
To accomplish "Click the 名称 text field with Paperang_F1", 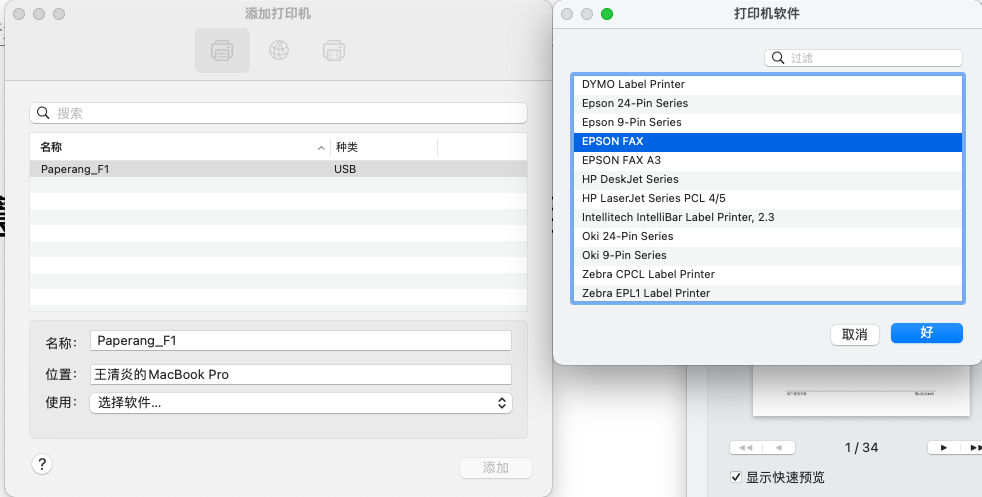I will click(300, 341).
